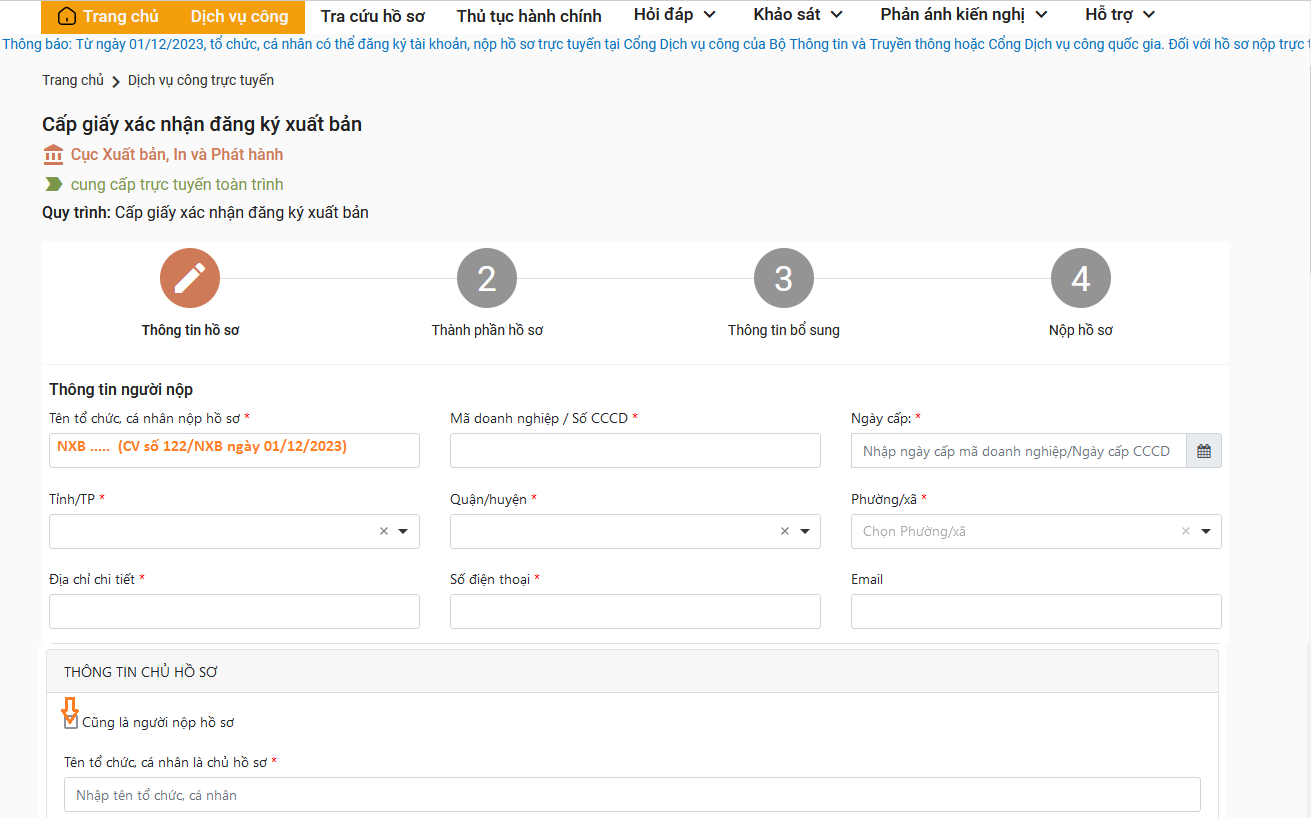Viewport: 1311px width, 818px height.
Task: Click the Email input field
Action: (x=1036, y=611)
